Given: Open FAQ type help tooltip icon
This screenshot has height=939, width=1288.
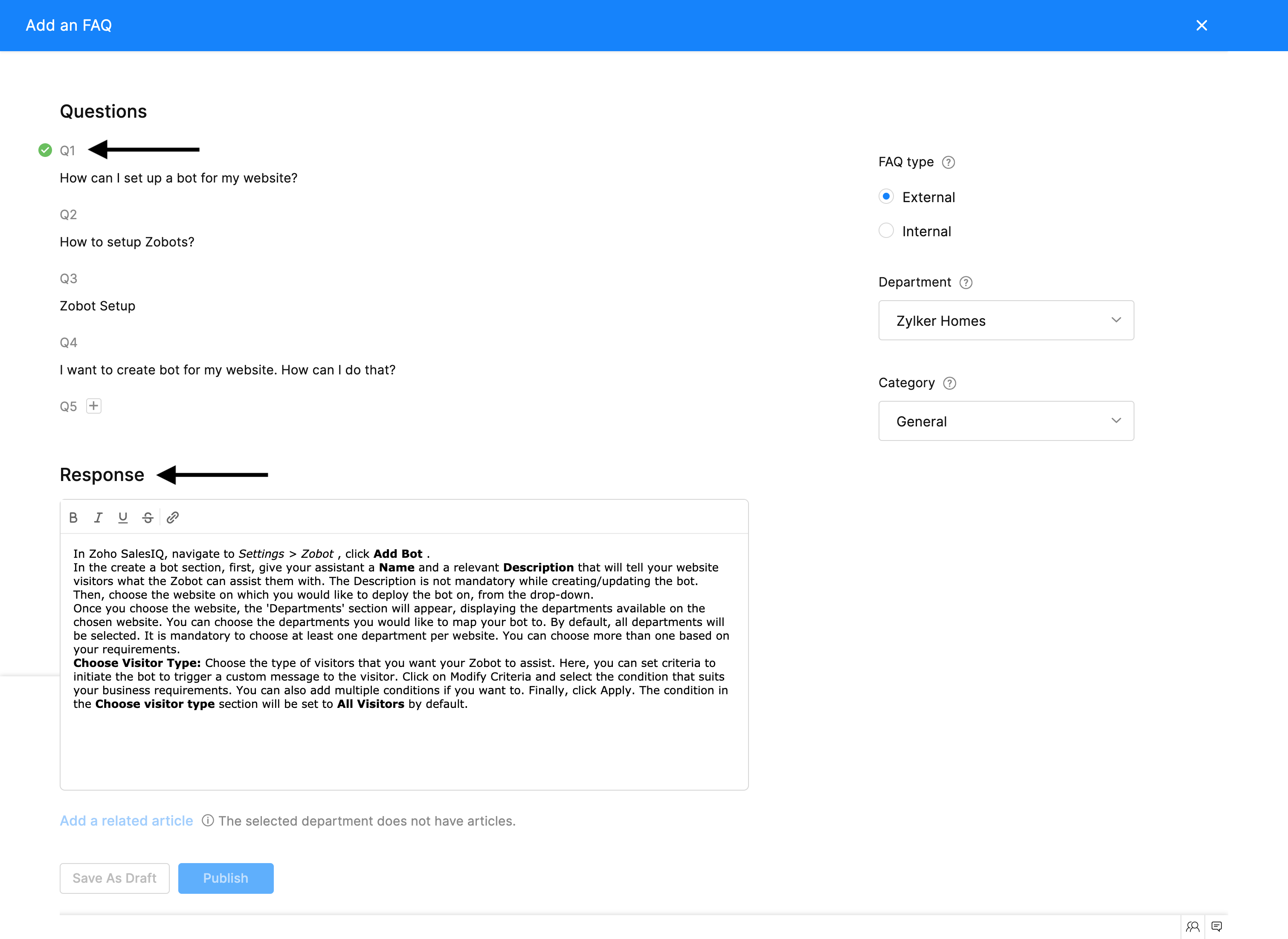Looking at the screenshot, I should (x=948, y=162).
